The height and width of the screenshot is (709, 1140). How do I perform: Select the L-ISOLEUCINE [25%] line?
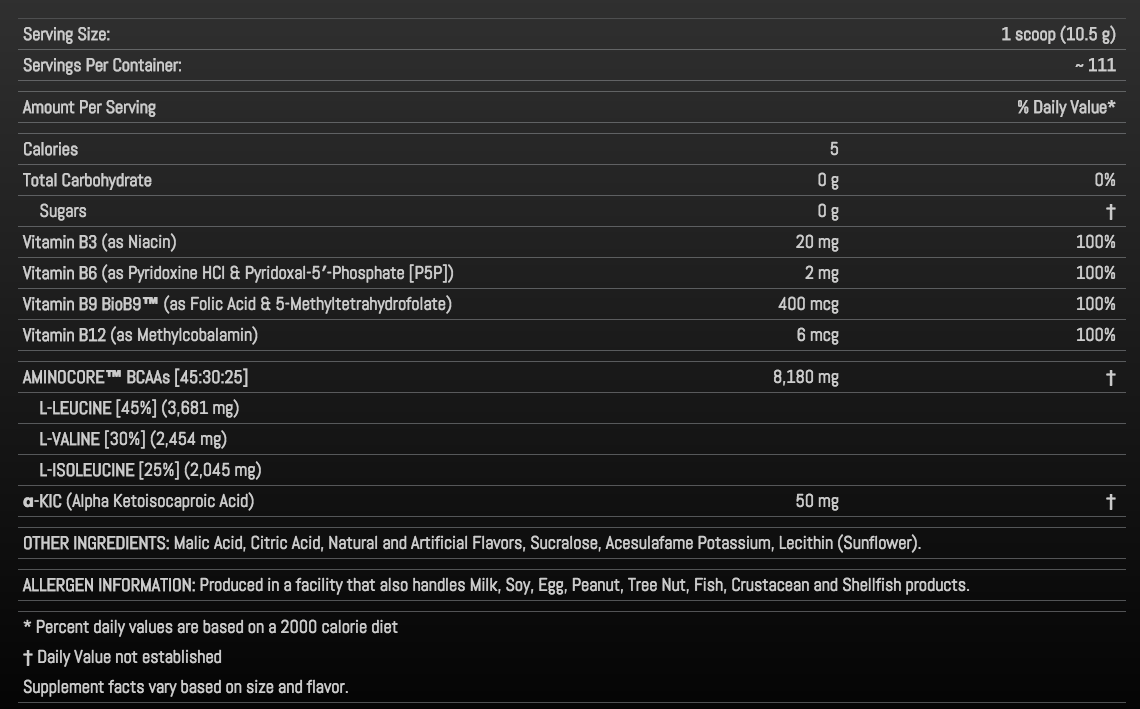pyautogui.click(x=150, y=470)
